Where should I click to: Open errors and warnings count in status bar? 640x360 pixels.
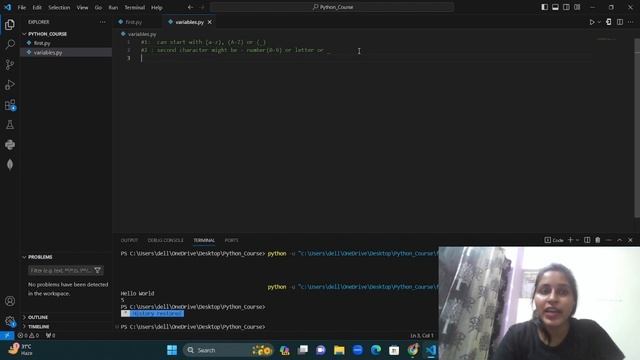pos(28,336)
